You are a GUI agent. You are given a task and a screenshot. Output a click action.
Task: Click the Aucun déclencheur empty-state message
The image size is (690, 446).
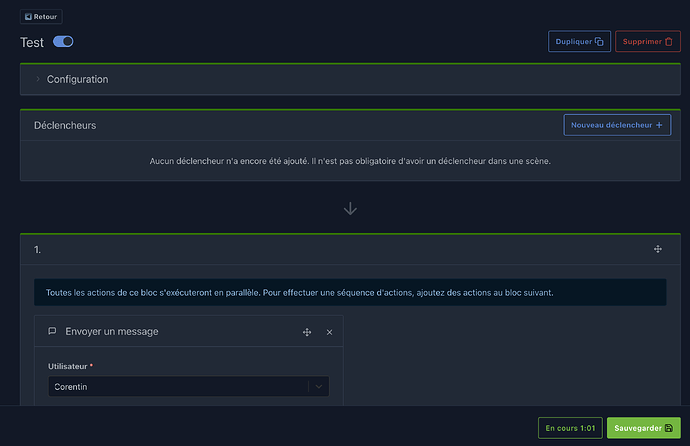[x=350, y=161]
